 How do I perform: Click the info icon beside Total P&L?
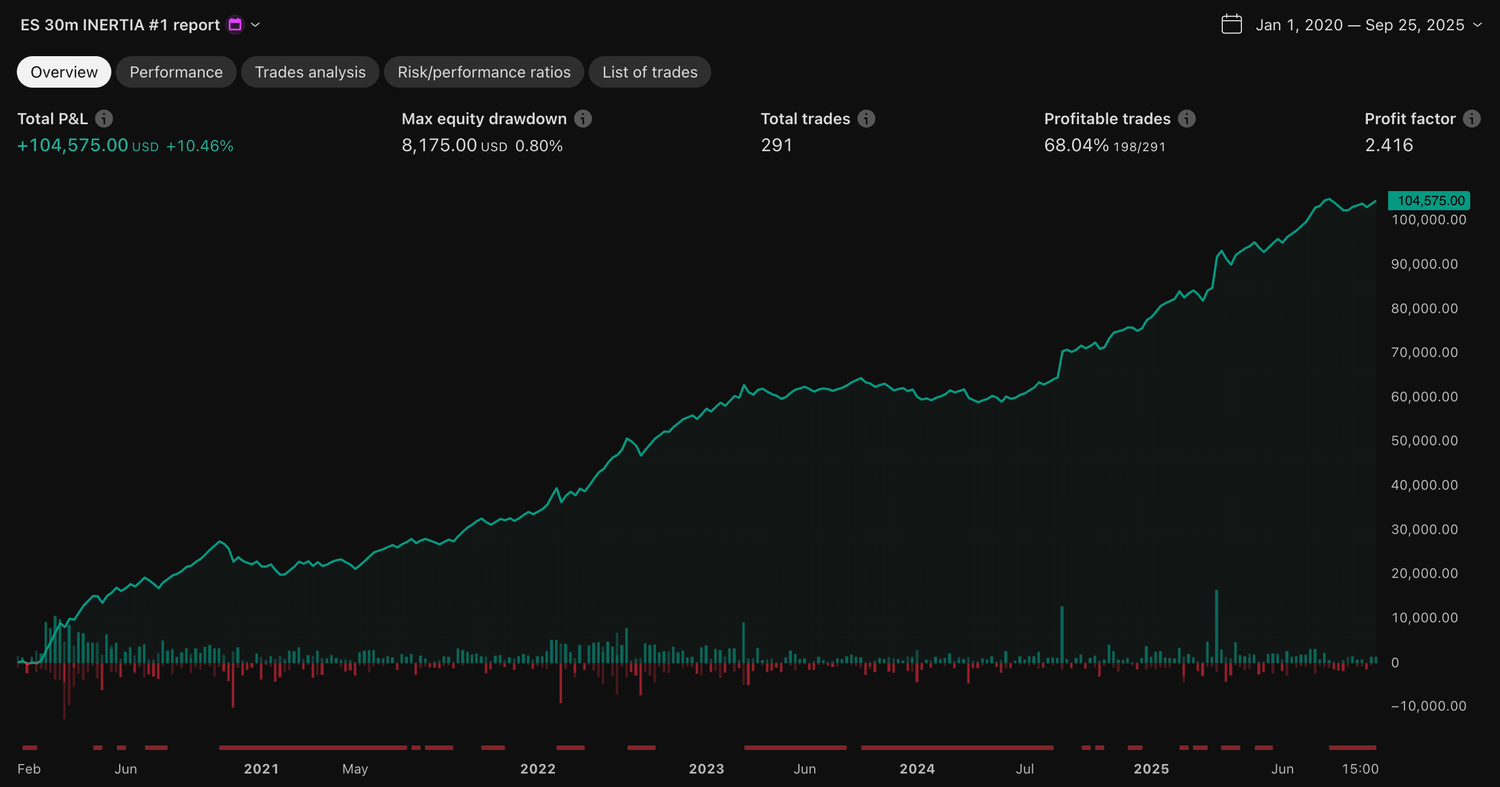click(104, 119)
